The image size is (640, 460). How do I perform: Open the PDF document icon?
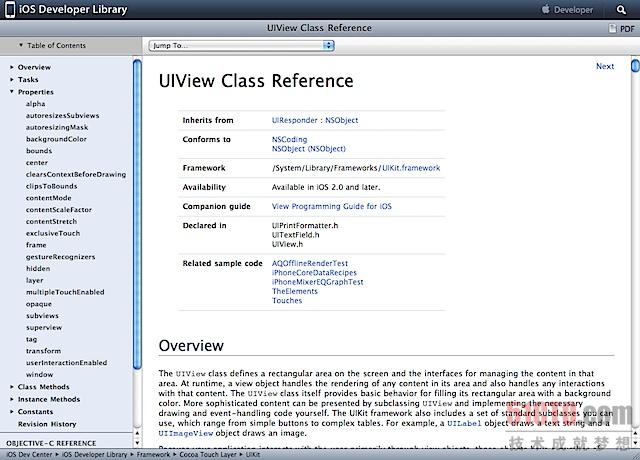(x=613, y=28)
